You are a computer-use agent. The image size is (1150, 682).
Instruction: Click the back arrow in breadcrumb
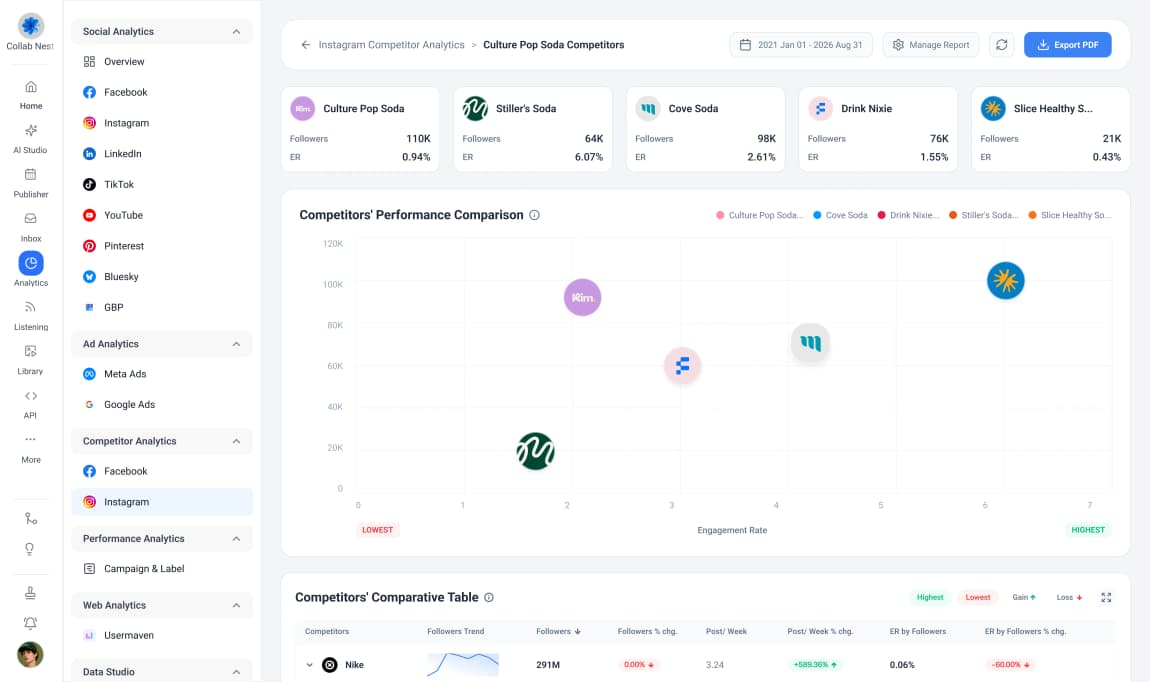(306, 45)
